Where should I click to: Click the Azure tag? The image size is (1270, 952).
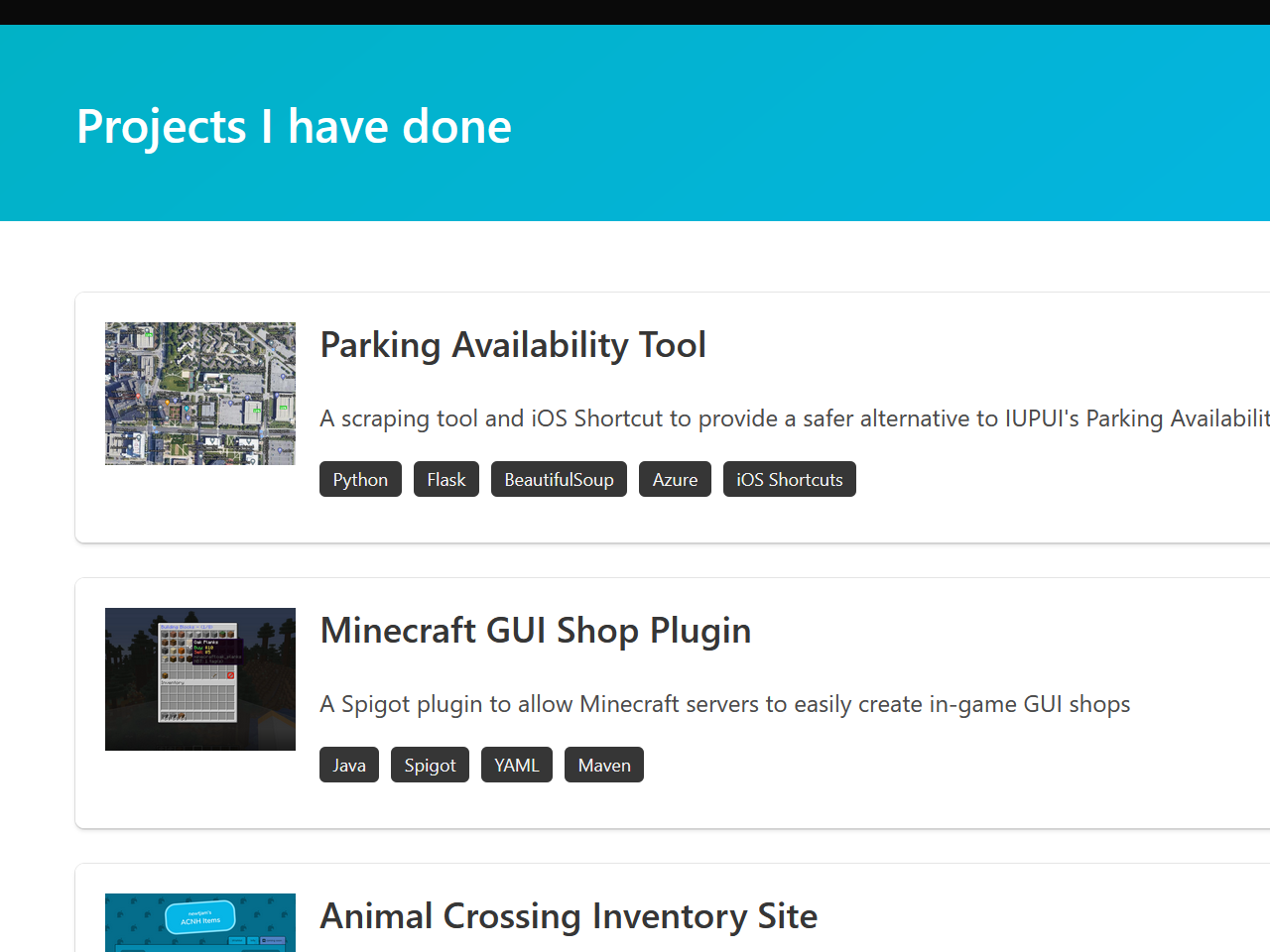click(675, 480)
